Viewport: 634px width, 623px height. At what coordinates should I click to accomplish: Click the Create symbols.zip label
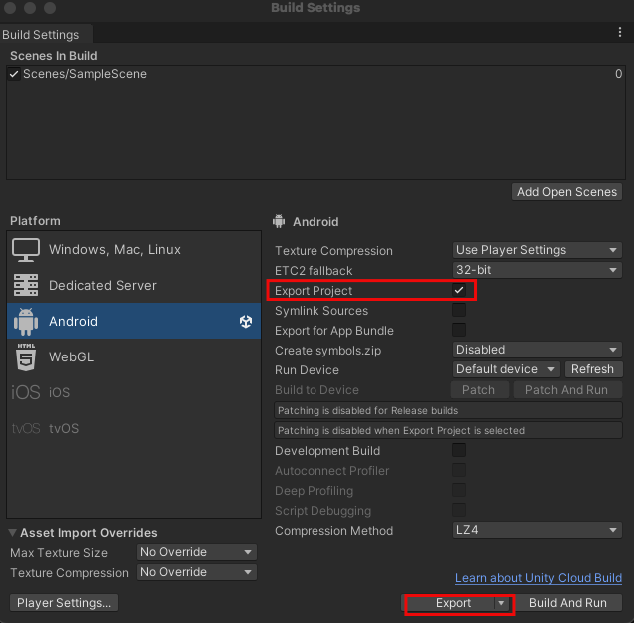(328, 351)
